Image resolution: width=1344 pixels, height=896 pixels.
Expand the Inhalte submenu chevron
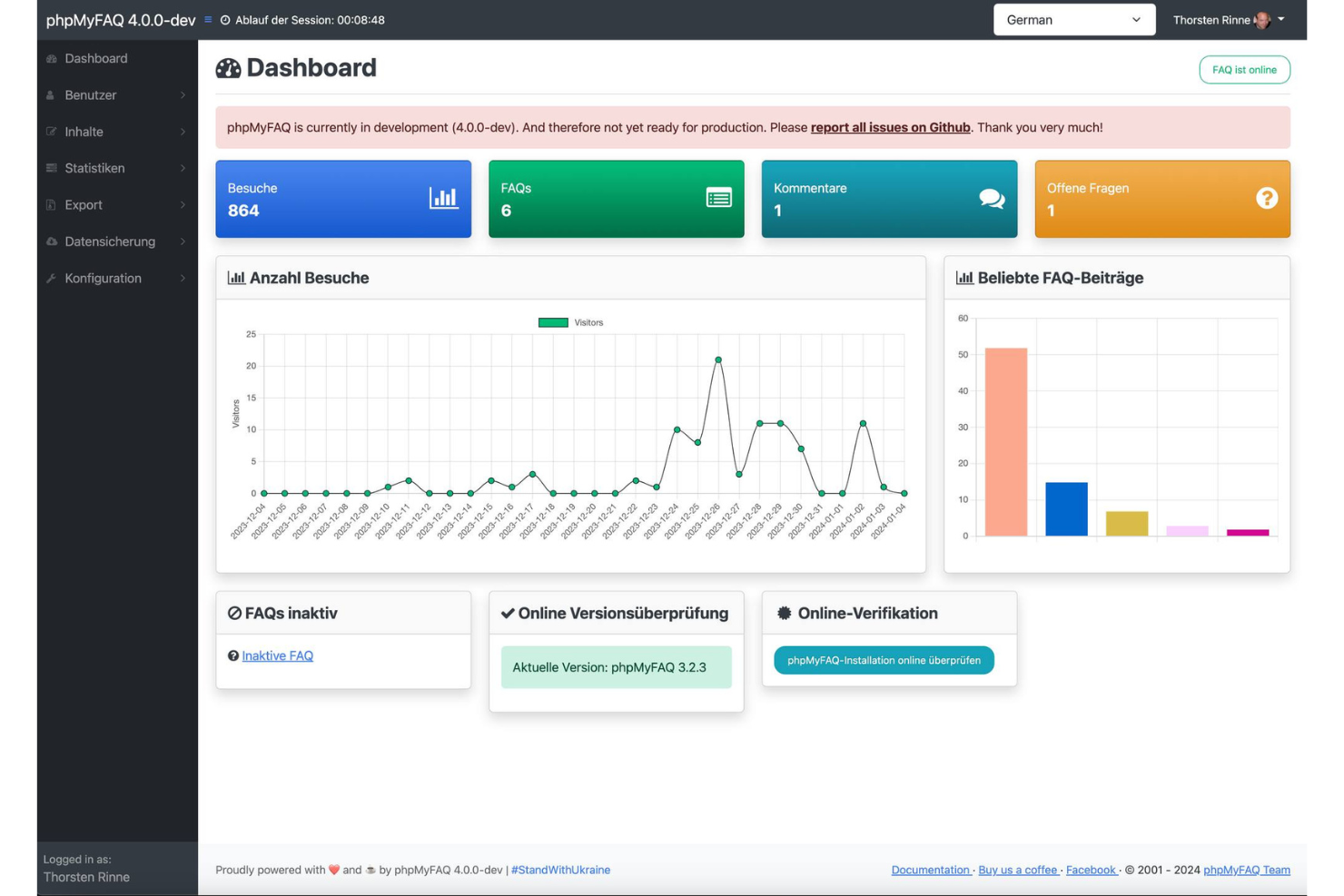click(183, 132)
